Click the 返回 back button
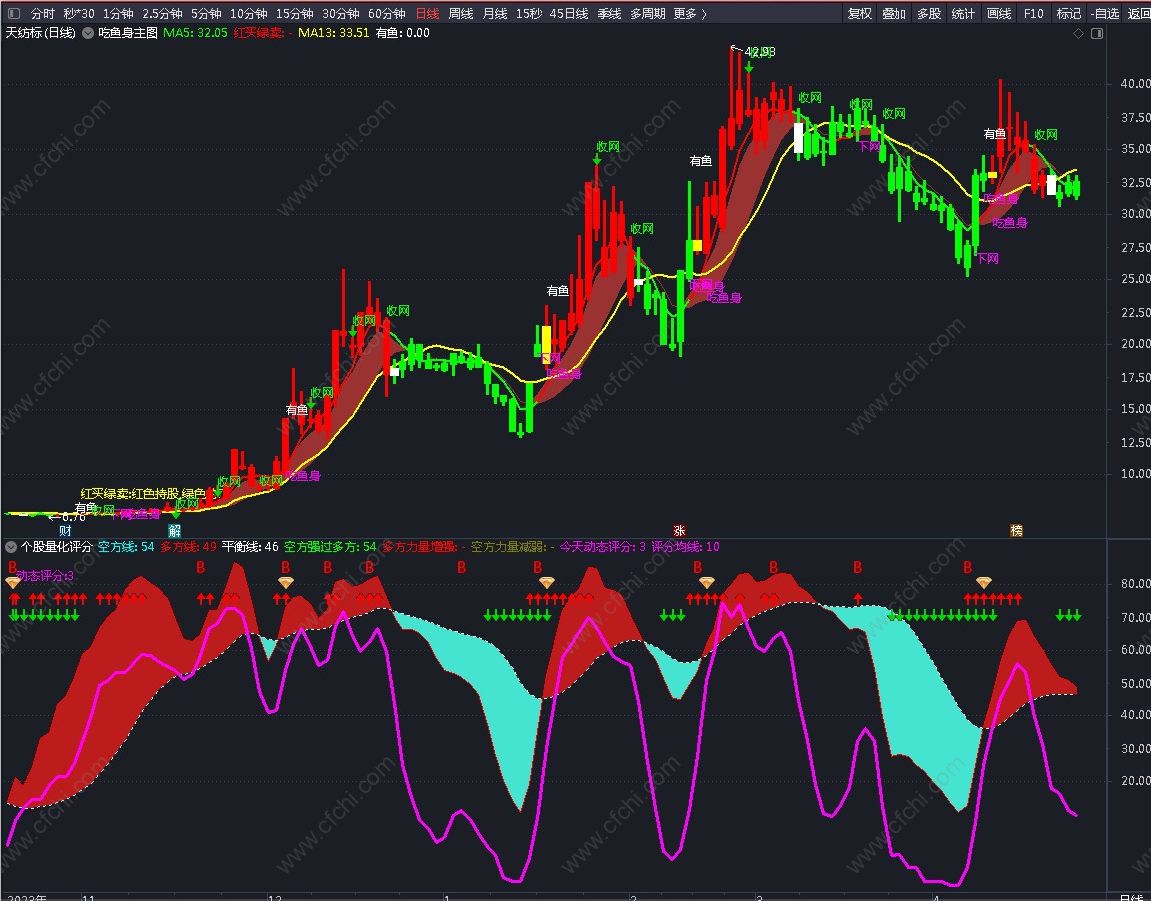The image size is (1151, 901). click(x=1138, y=13)
